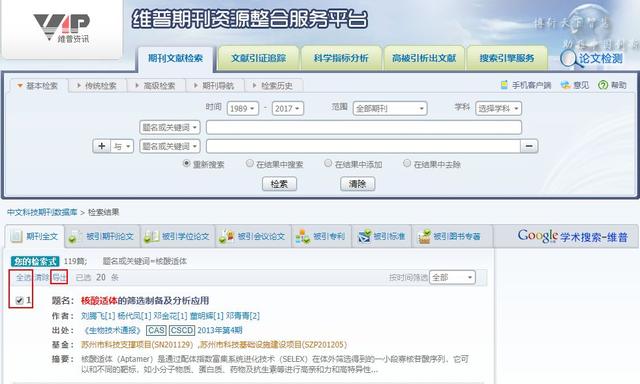This screenshot has width=640, height=384.
Task: Click the 清除 clear button
Action: coord(358,184)
